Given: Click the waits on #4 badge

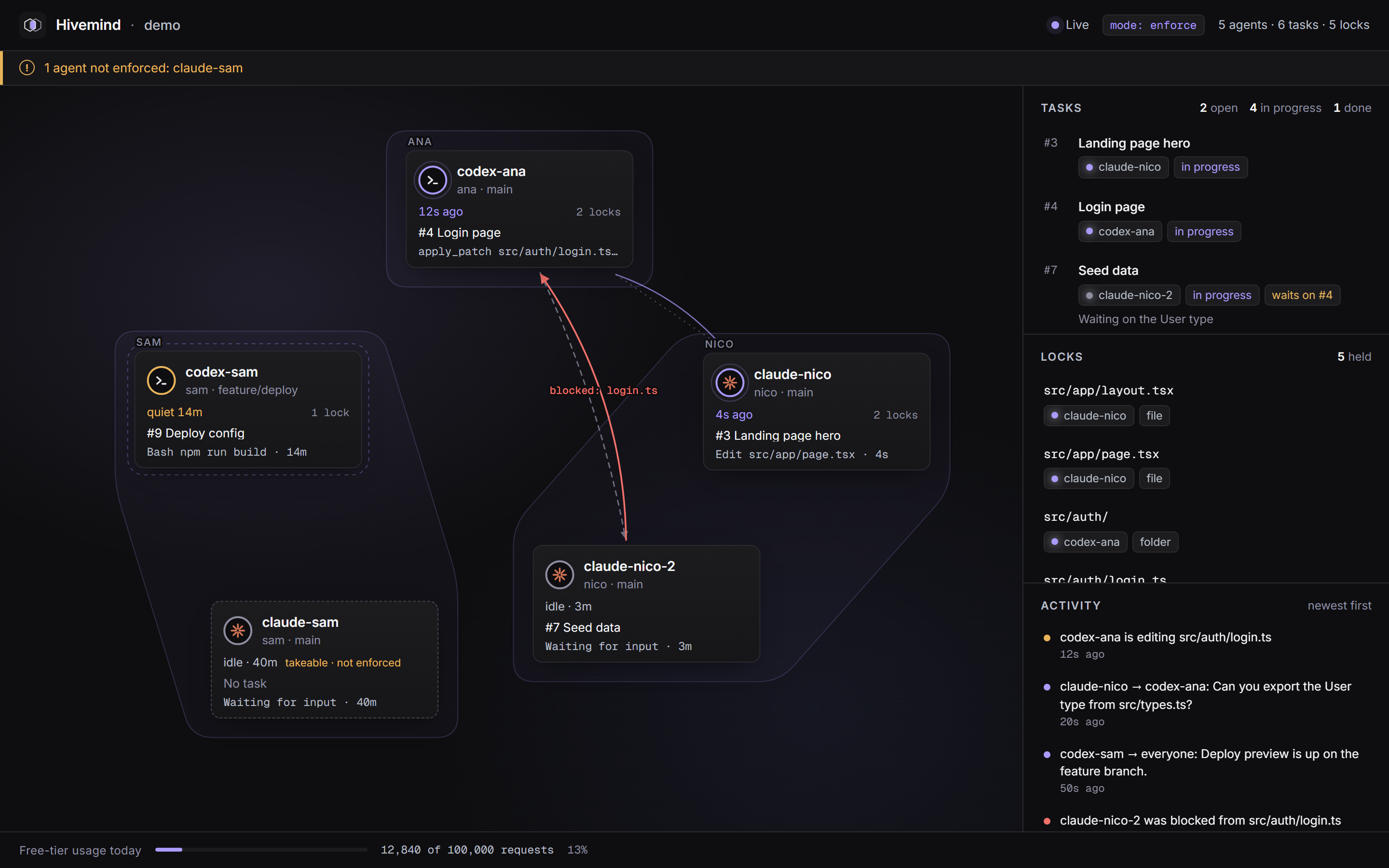Looking at the screenshot, I should tap(1302, 295).
